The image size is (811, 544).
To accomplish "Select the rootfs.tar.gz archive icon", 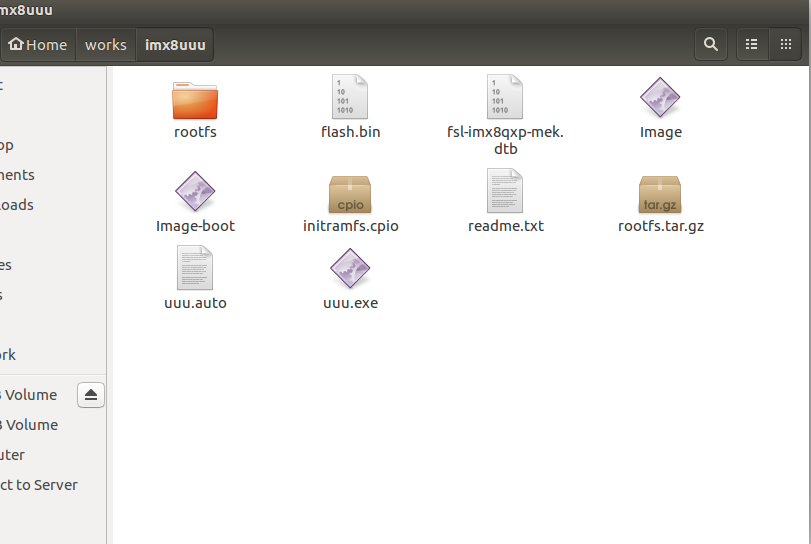I will (660, 194).
